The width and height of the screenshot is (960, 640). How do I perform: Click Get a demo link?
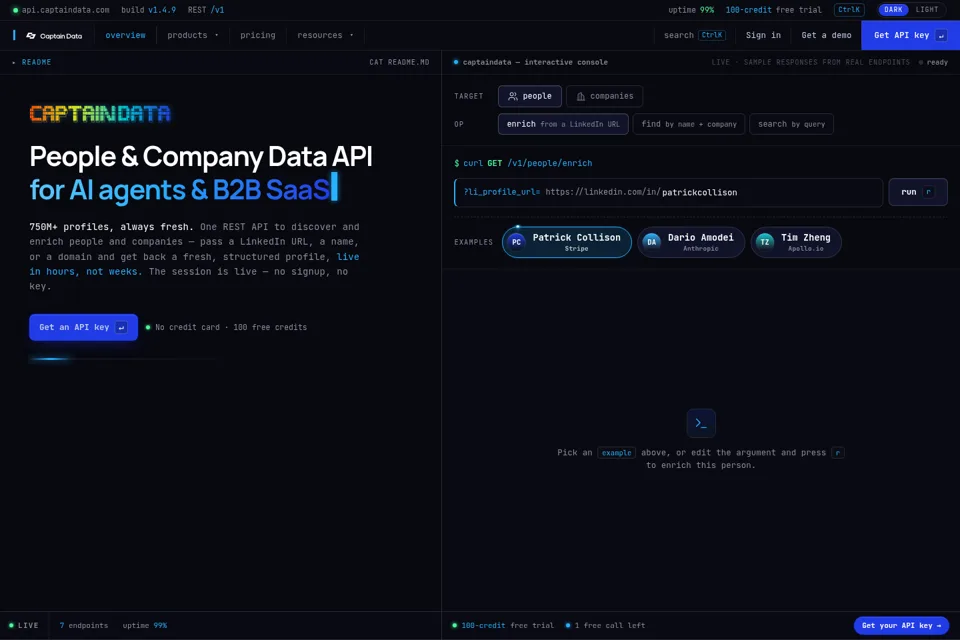tap(826, 36)
